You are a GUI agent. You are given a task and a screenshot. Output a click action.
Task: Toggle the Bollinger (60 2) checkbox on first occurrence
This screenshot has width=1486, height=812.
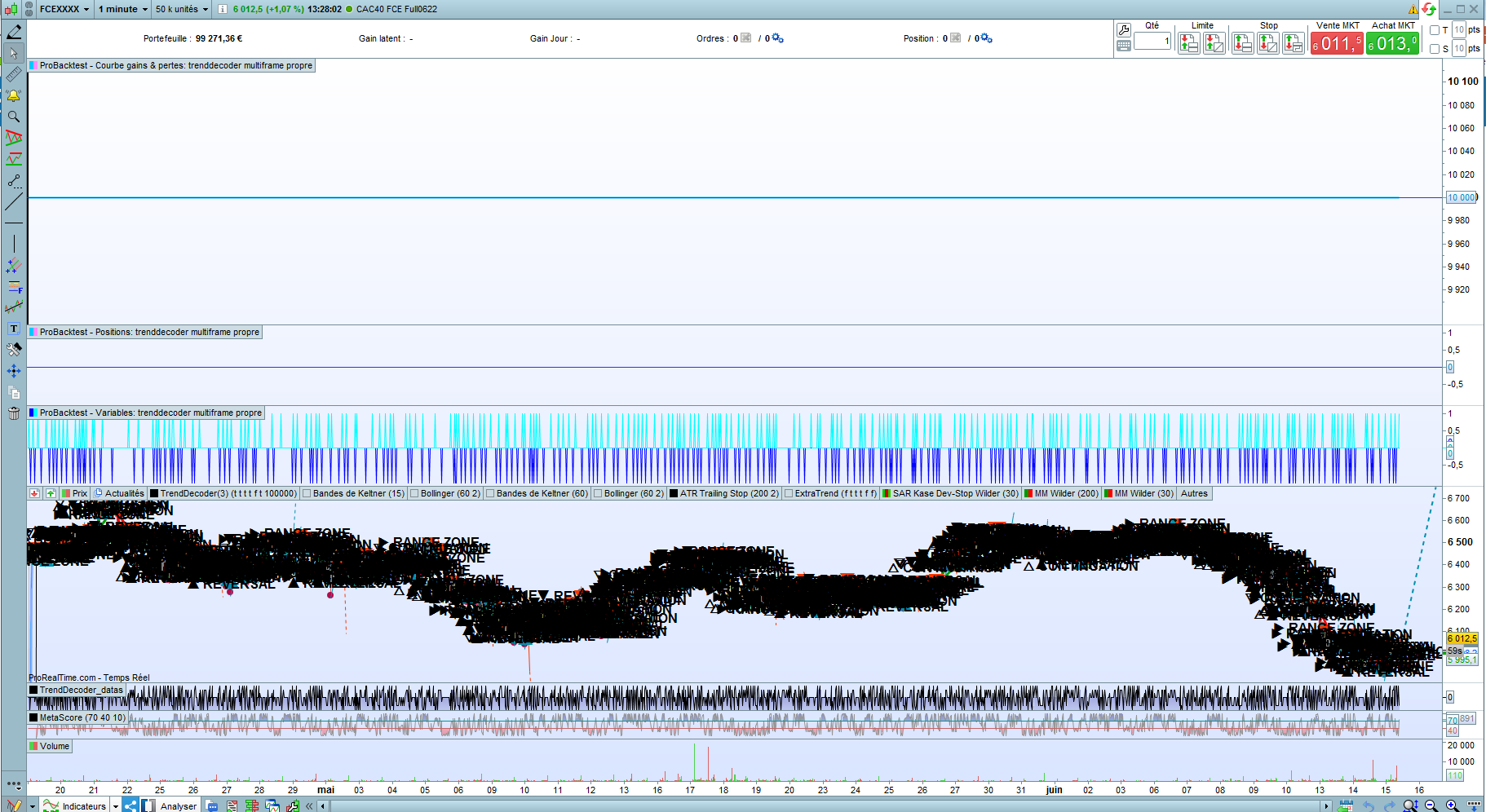414,493
